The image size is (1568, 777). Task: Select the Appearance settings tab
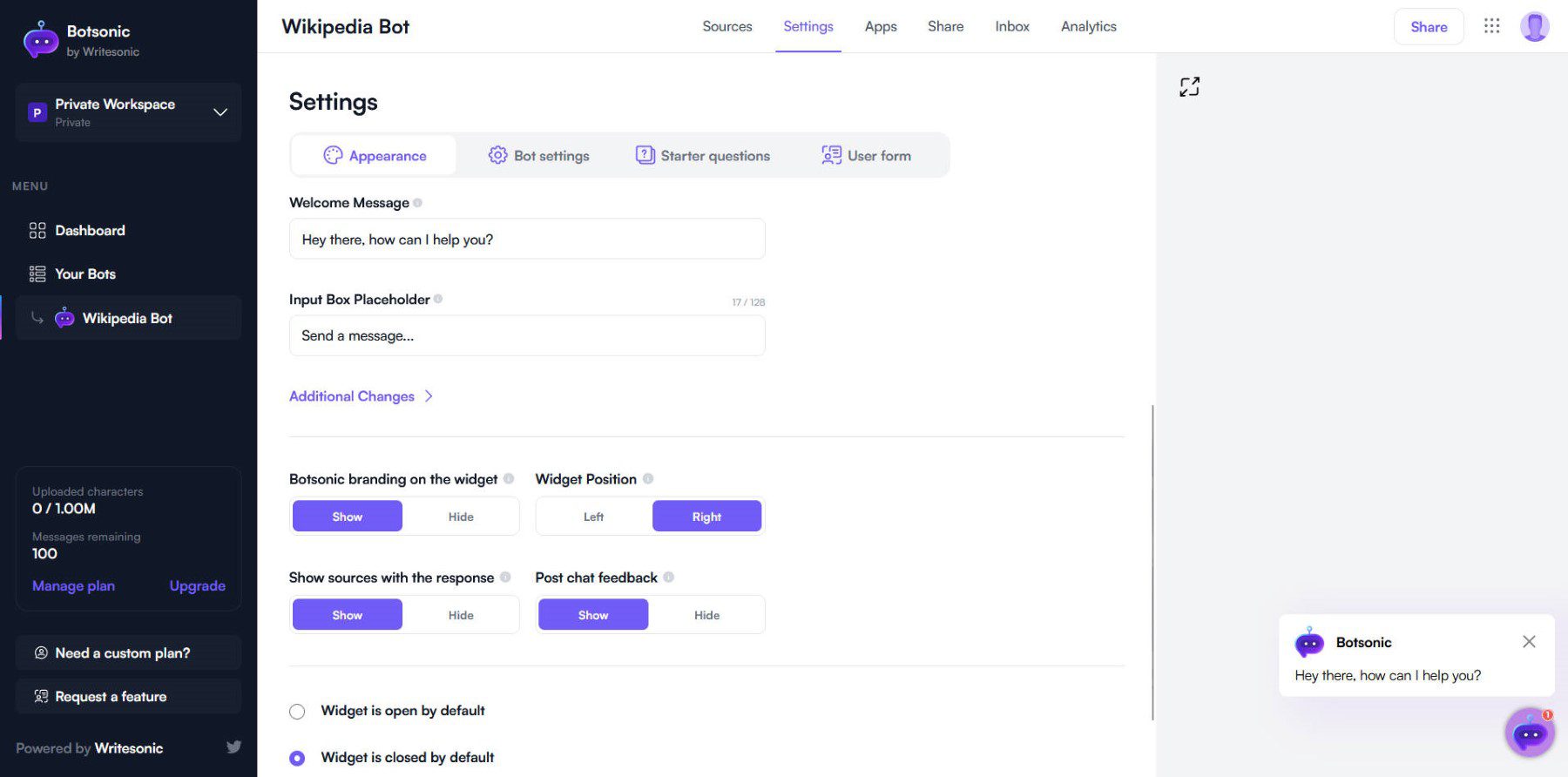click(x=375, y=155)
